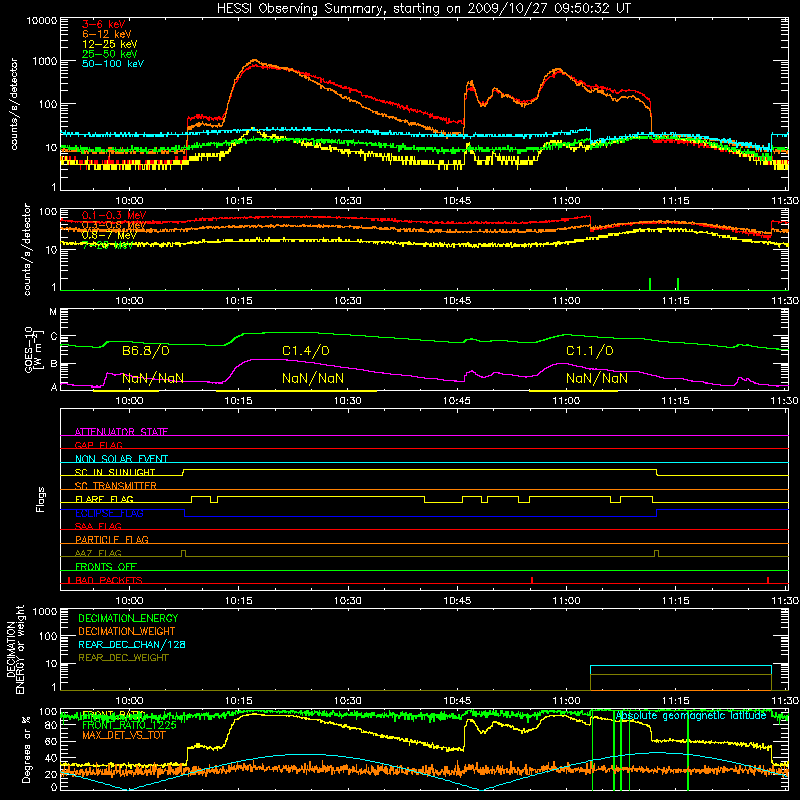
Task: Click the Degrees or % axis title
Action: 26,749
